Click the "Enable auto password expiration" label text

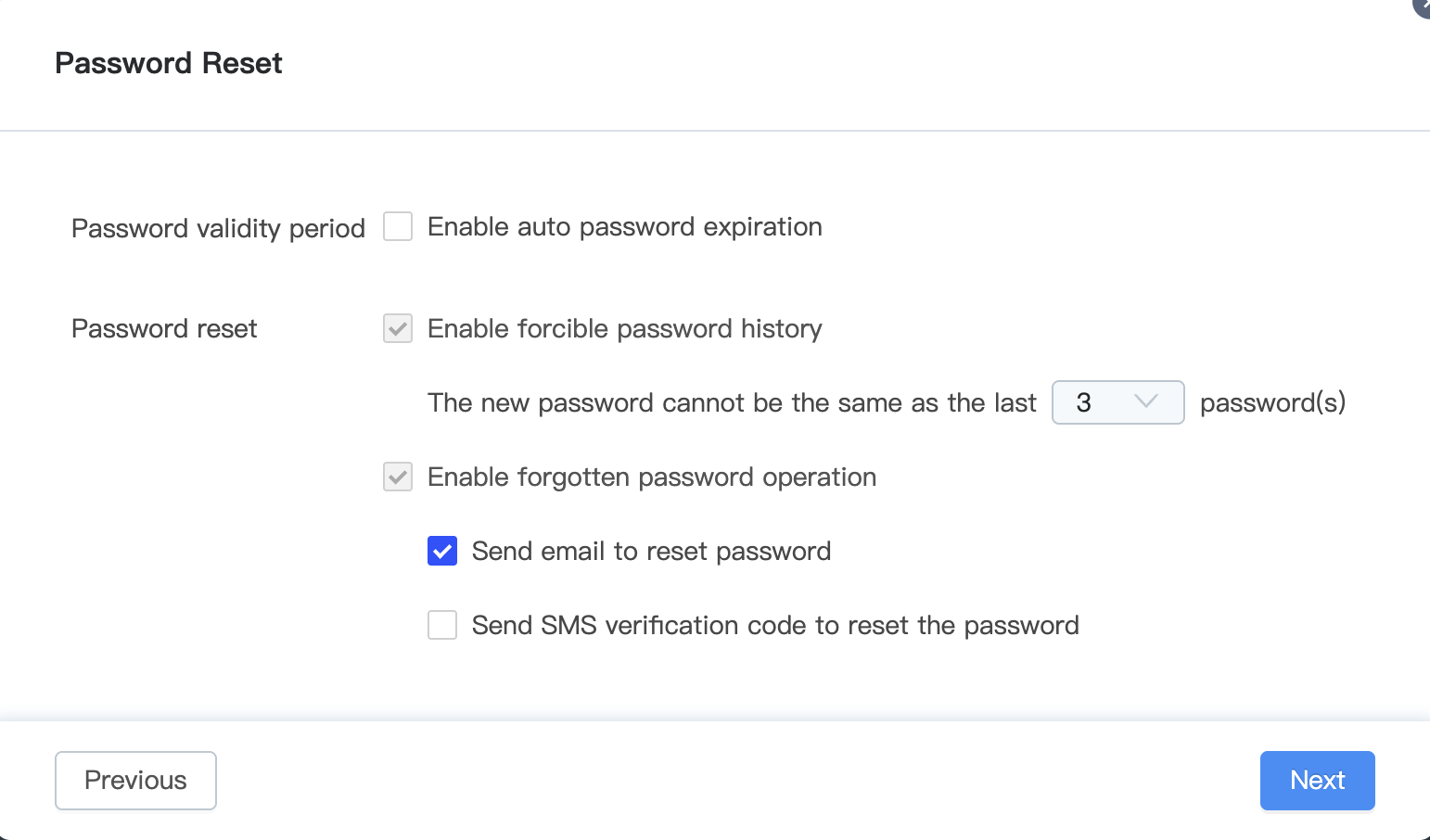[x=624, y=227]
